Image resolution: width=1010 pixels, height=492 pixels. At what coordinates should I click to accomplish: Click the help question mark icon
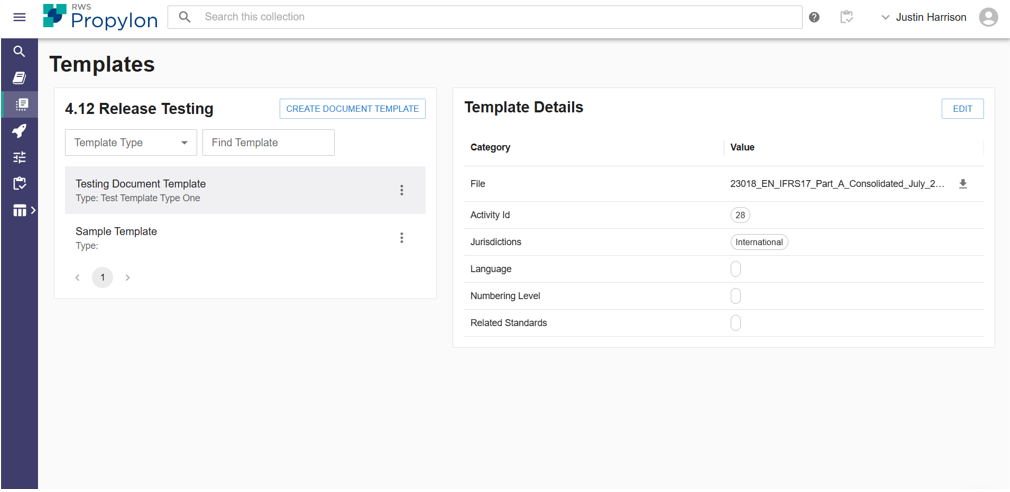click(814, 17)
